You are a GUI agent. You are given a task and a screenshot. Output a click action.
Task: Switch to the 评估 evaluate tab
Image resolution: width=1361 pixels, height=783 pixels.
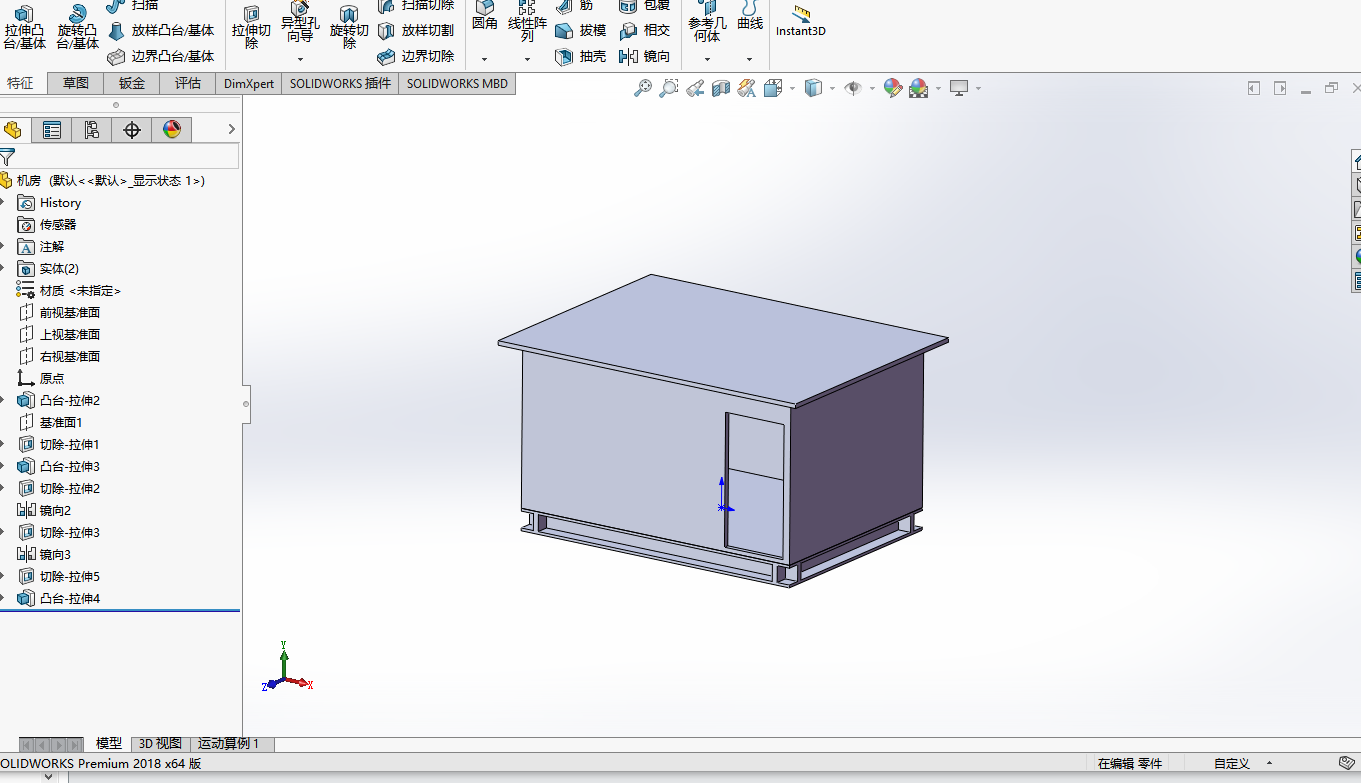(188, 83)
